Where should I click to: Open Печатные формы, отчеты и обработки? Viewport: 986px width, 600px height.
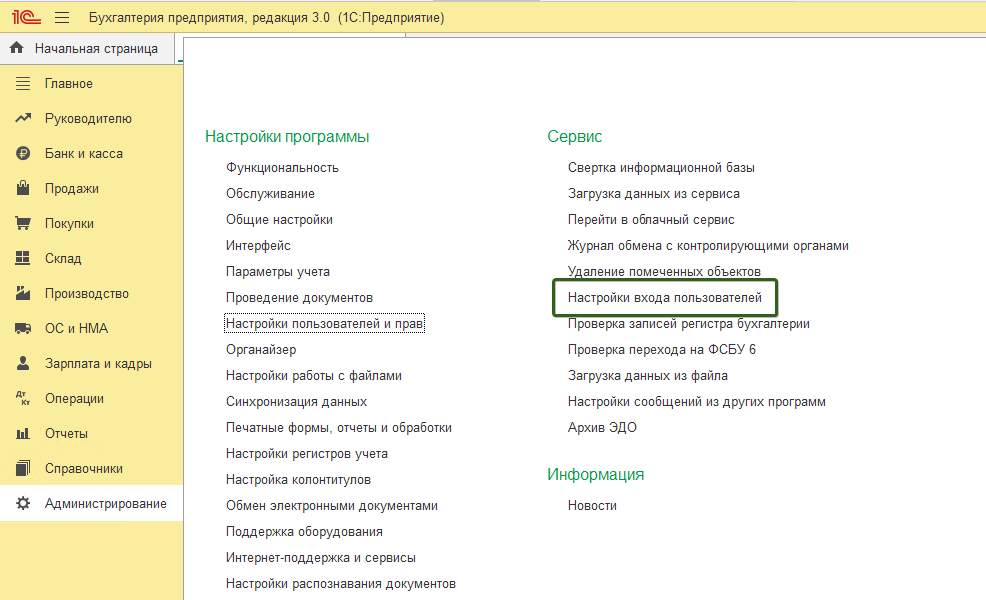pyautogui.click(x=339, y=428)
